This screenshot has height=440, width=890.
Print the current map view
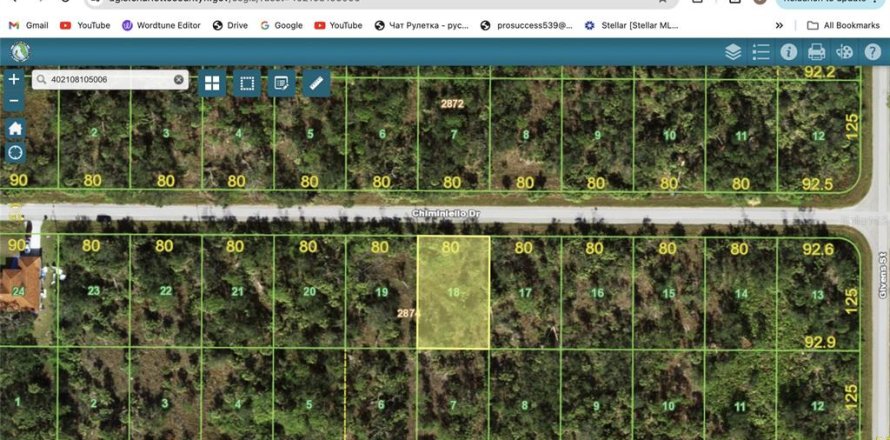tap(816, 52)
